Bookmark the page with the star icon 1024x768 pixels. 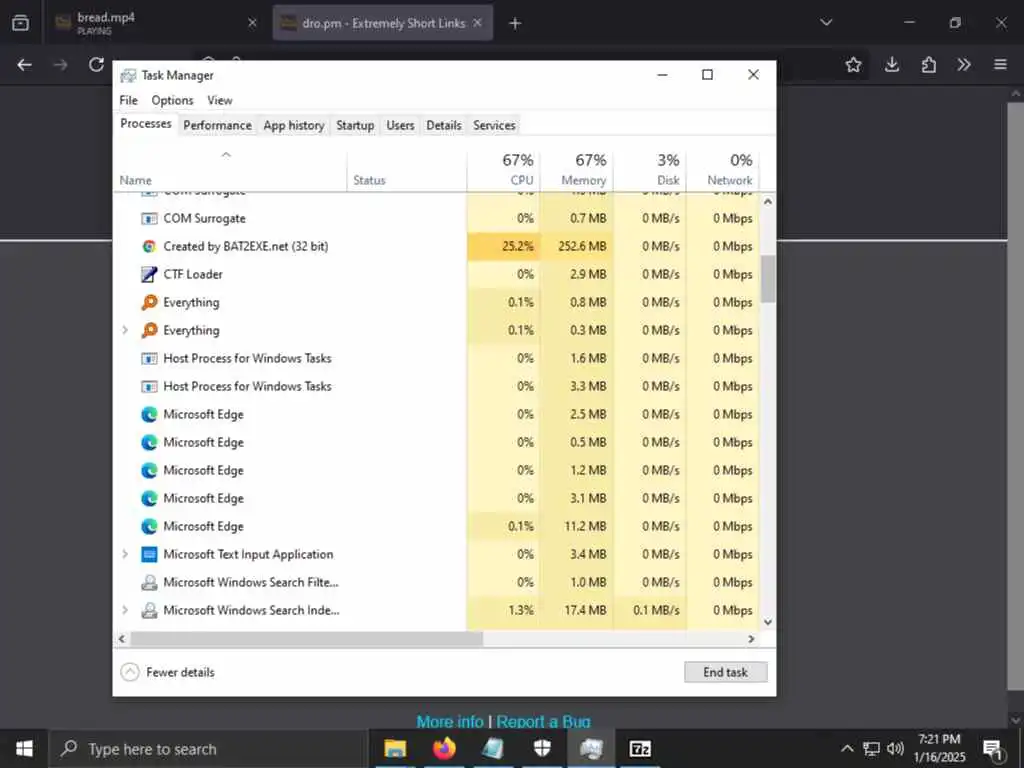[x=853, y=65]
